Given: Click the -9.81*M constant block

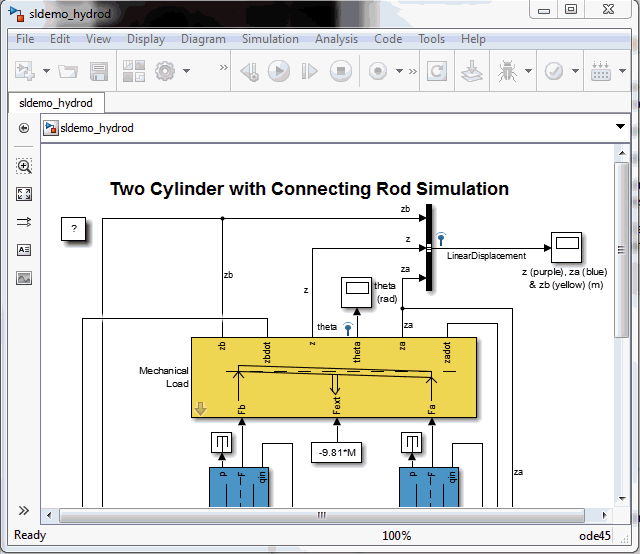Looking at the screenshot, I should (337, 453).
